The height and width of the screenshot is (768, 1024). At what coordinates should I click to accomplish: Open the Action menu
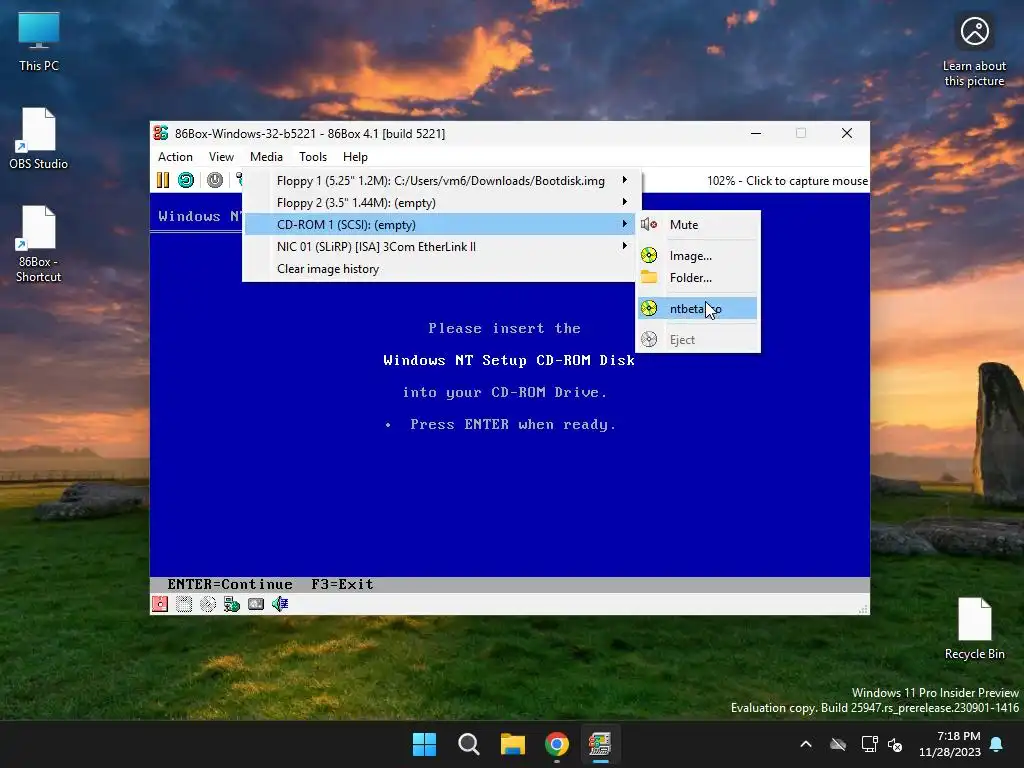(x=175, y=157)
